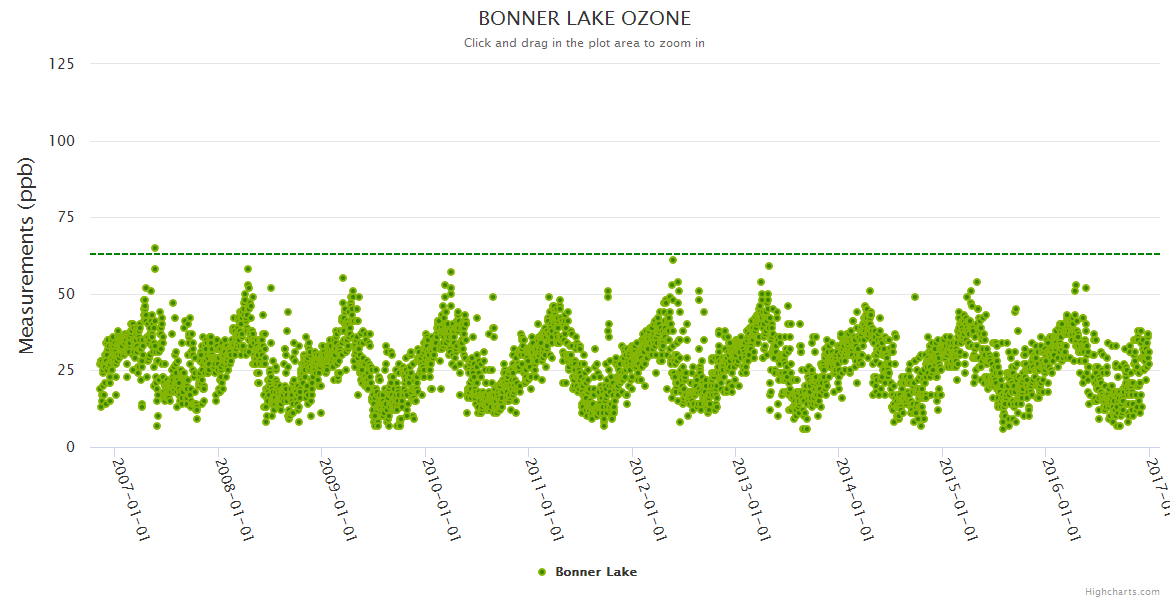This screenshot has width=1170, height=600.
Task: Click the green legend marker dot
Action: (x=542, y=572)
